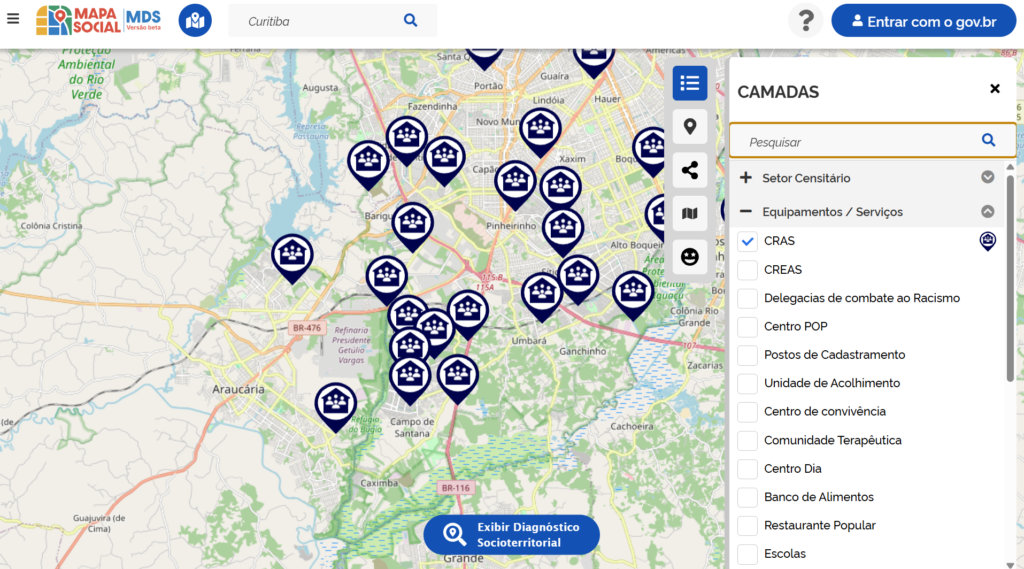The height and width of the screenshot is (569, 1024).
Task: Open the base map icon
Action: [x=690, y=213]
